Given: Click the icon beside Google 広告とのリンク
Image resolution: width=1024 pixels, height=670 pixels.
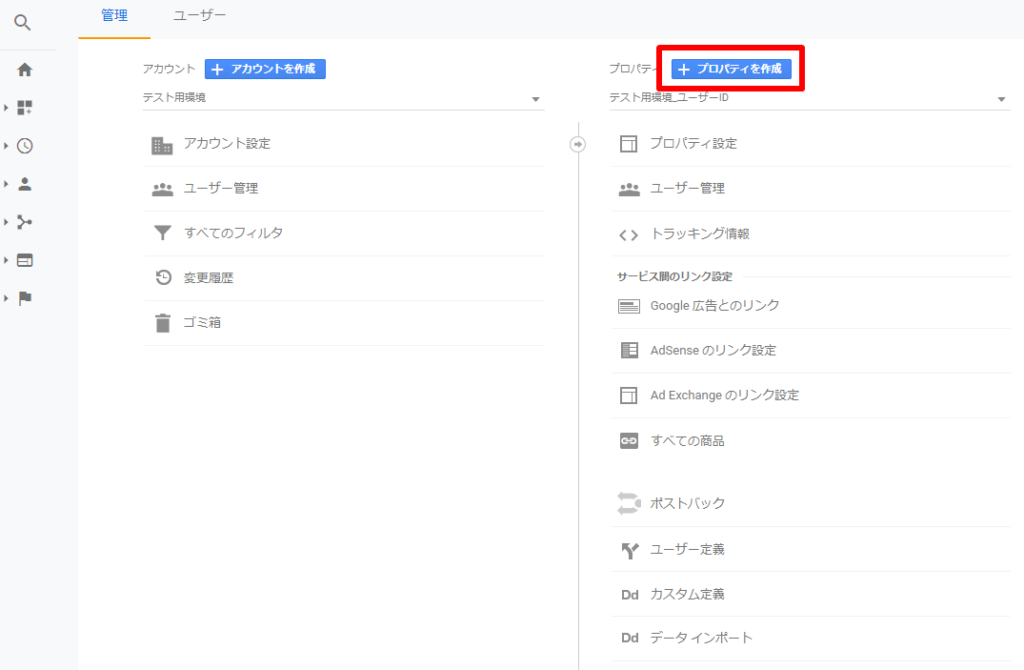Looking at the screenshot, I should point(629,306).
